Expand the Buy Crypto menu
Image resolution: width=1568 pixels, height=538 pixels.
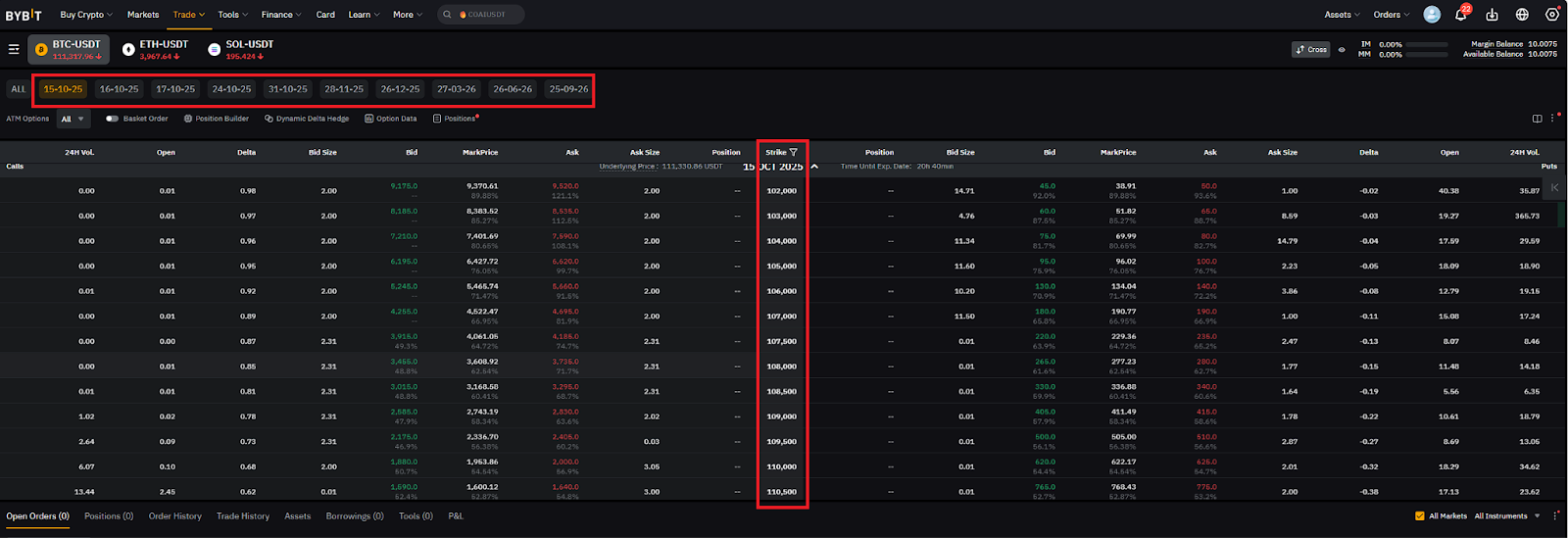tap(86, 15)
